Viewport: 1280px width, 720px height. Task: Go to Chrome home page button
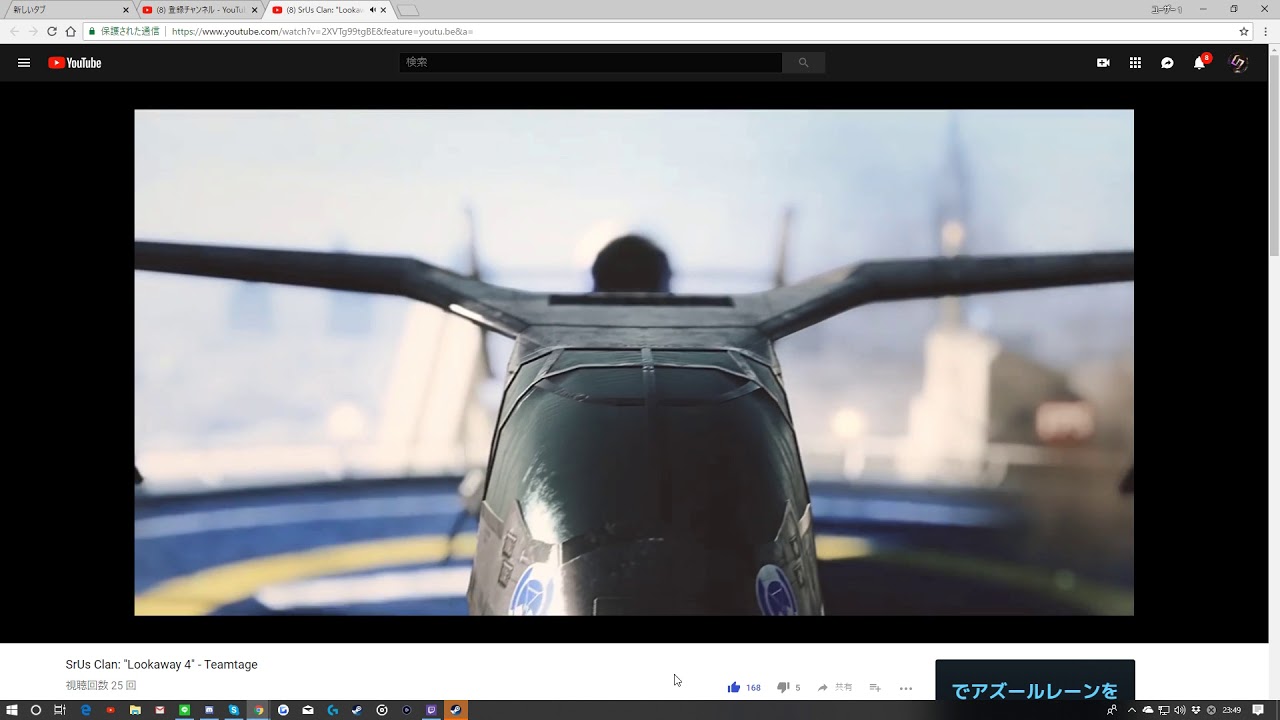[x=70, y=31]
